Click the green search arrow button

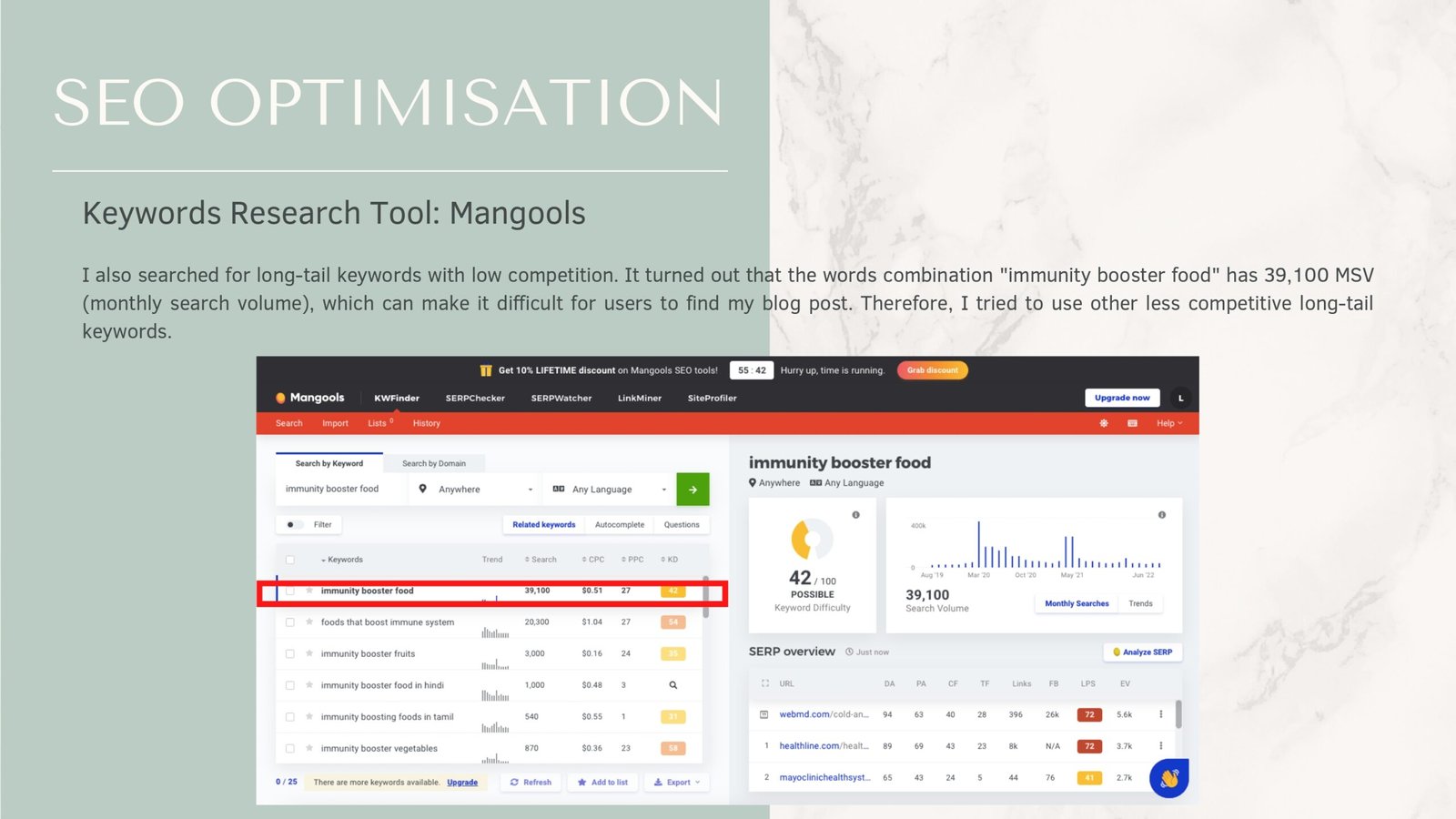click(x=693, y=490)
